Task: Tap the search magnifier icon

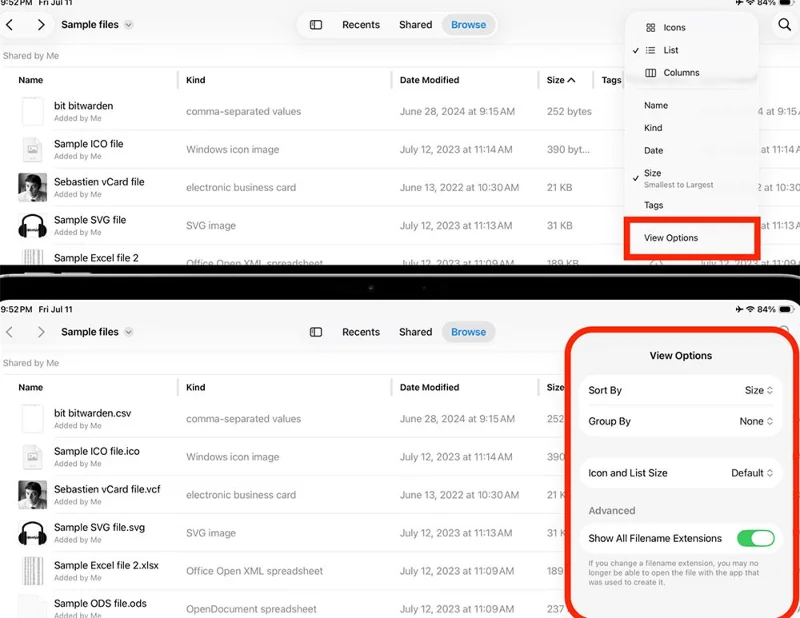Action: pyautogui.click(x=785, y=25)
